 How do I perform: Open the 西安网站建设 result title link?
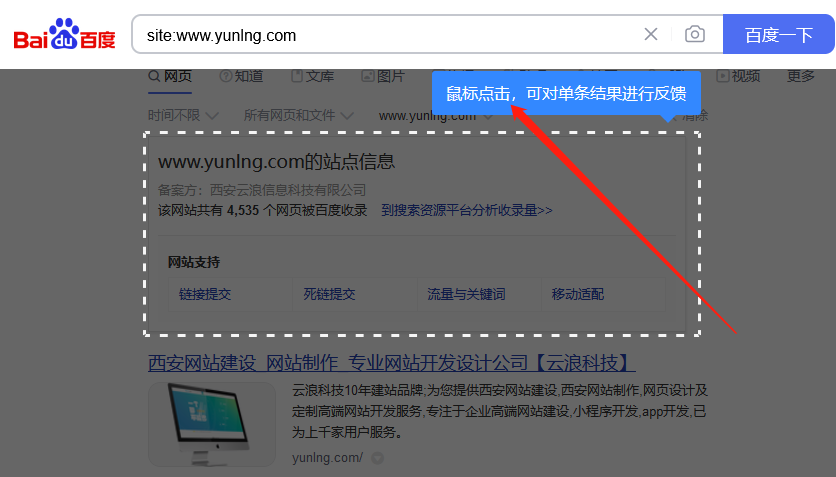pos(391,362)
